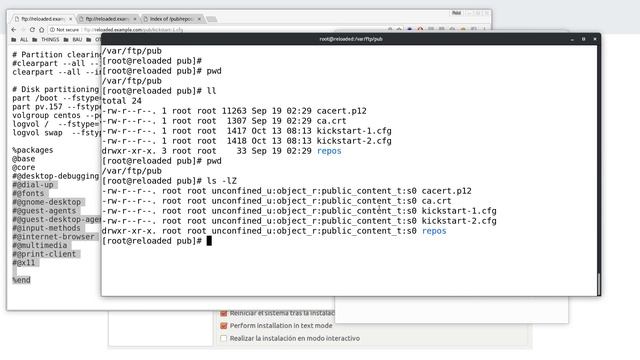Viewport: 640px width, 360px height.
Task: Click the terminal title bar root@reloaded:/var/ftp/pub
Action: (x=351, y=39)
